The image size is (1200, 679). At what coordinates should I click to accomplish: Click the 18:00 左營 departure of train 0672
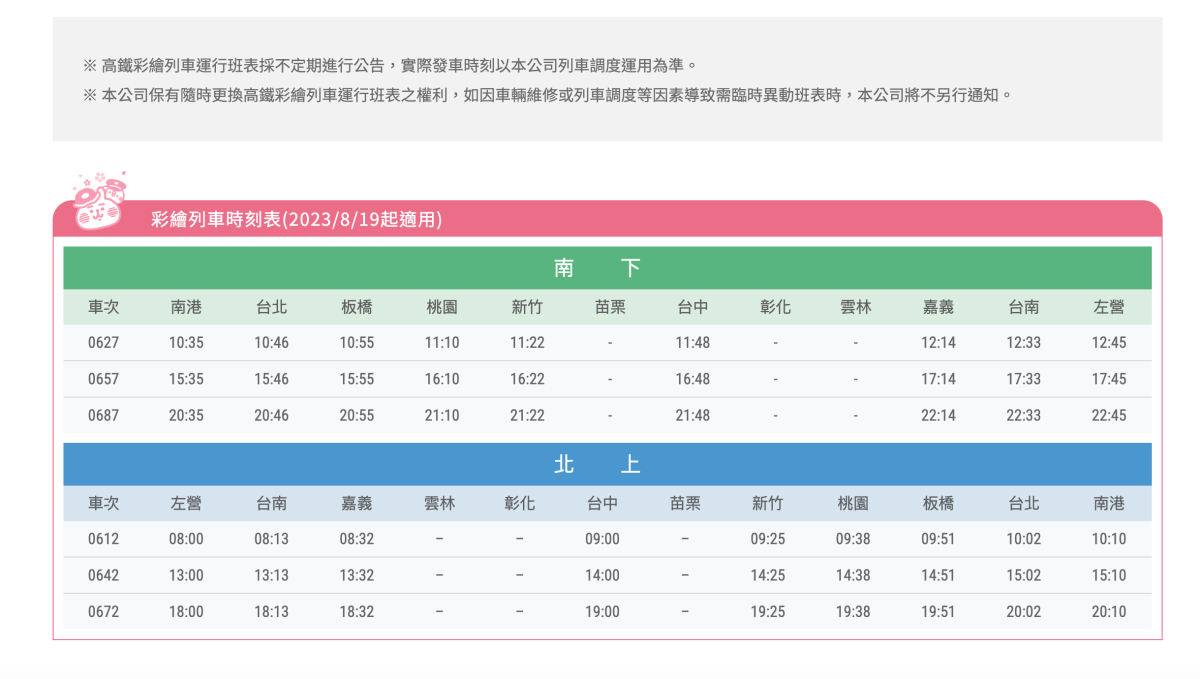[x=186, y=611]
